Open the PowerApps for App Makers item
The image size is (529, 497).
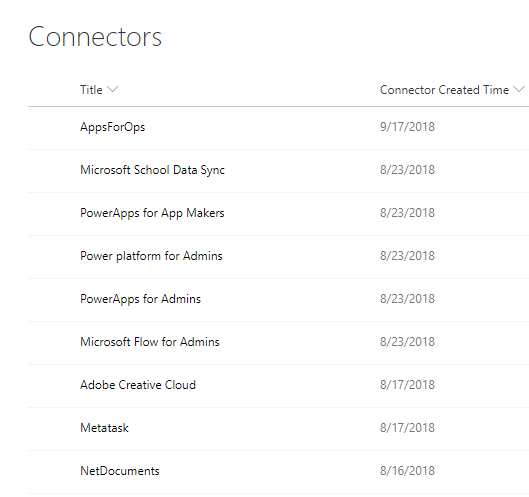[152, 213]
